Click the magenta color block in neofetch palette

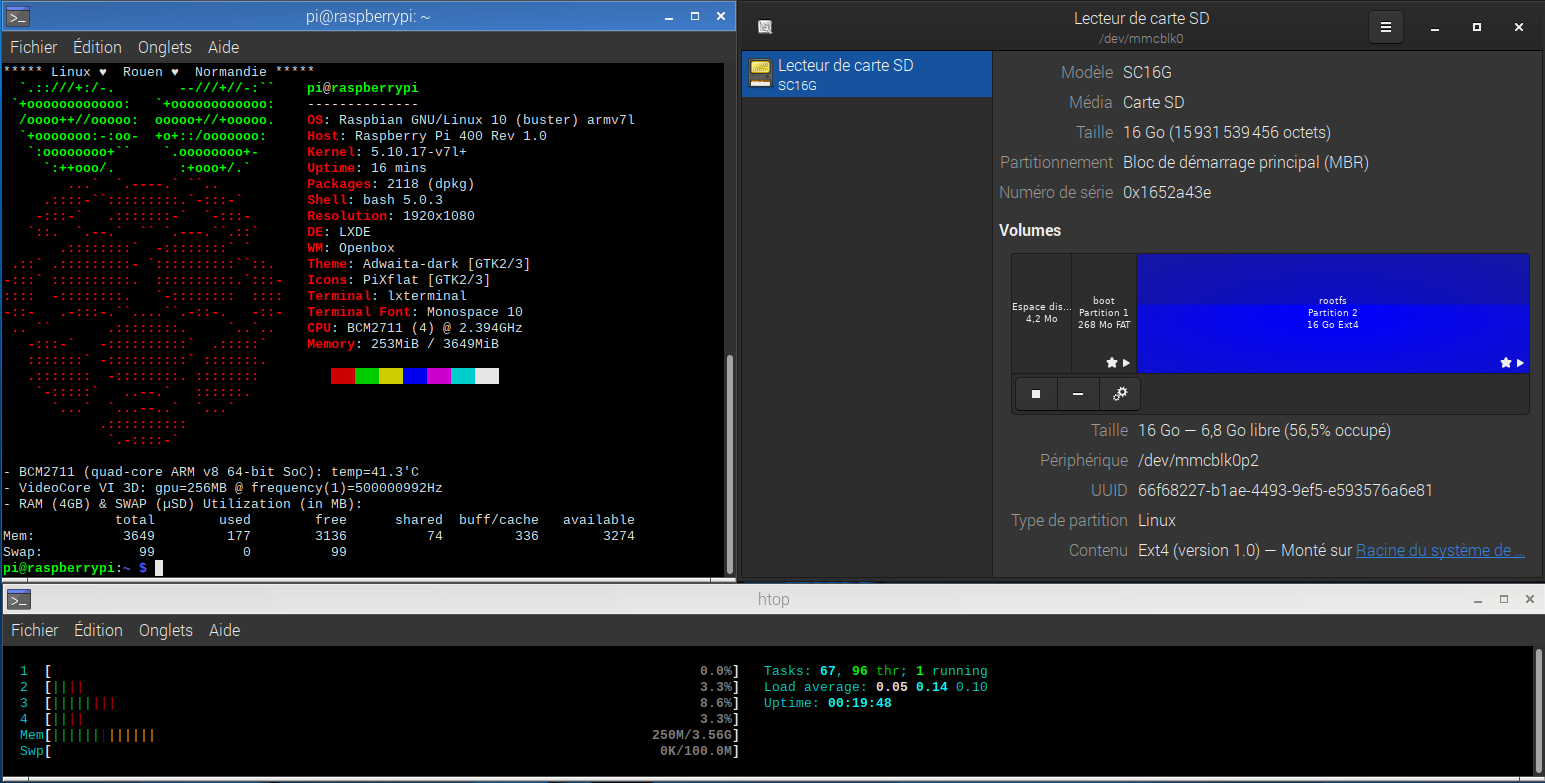tap(439, 376)
